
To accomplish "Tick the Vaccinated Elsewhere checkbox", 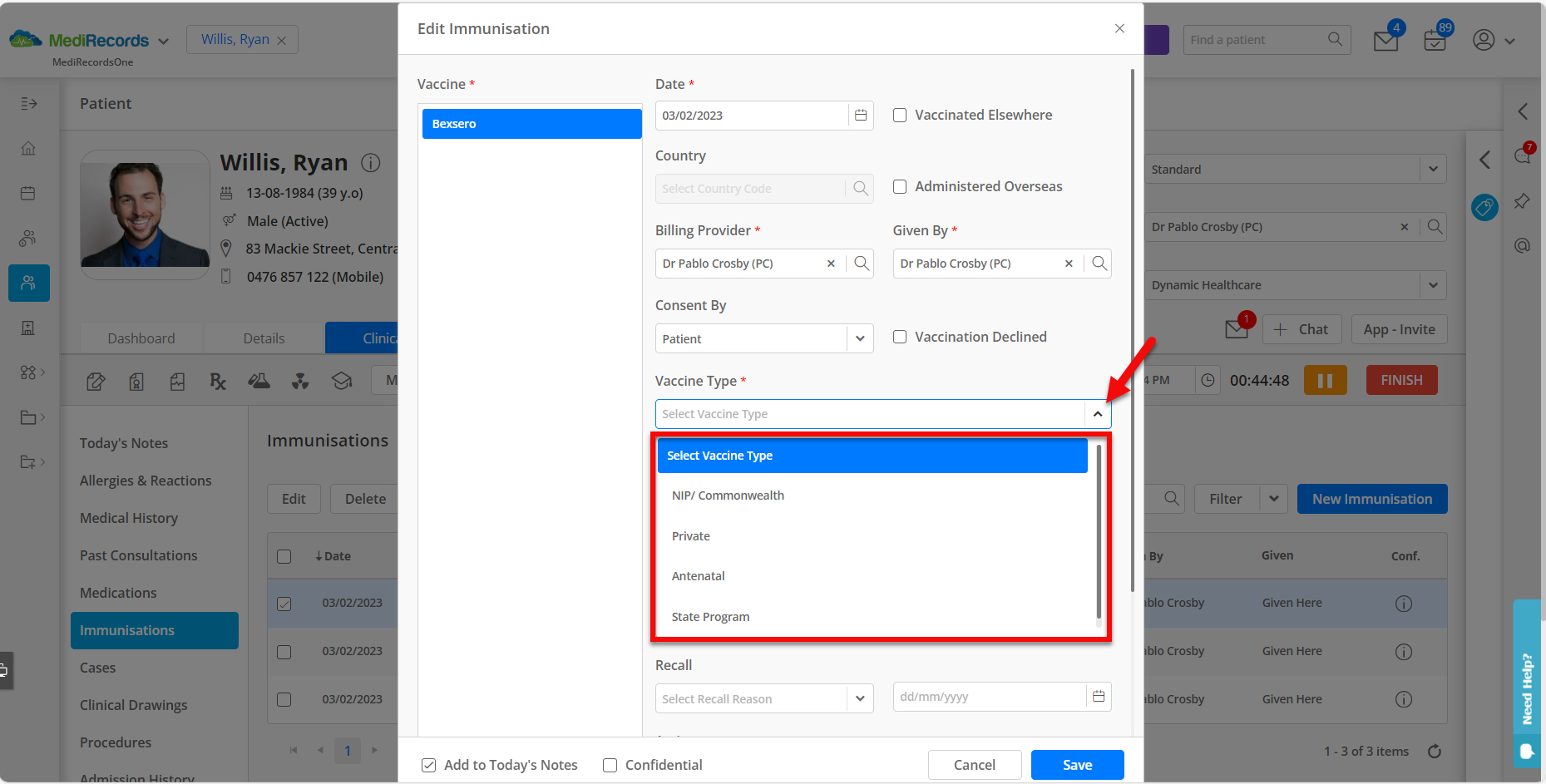I will click(x=900, y=116).
